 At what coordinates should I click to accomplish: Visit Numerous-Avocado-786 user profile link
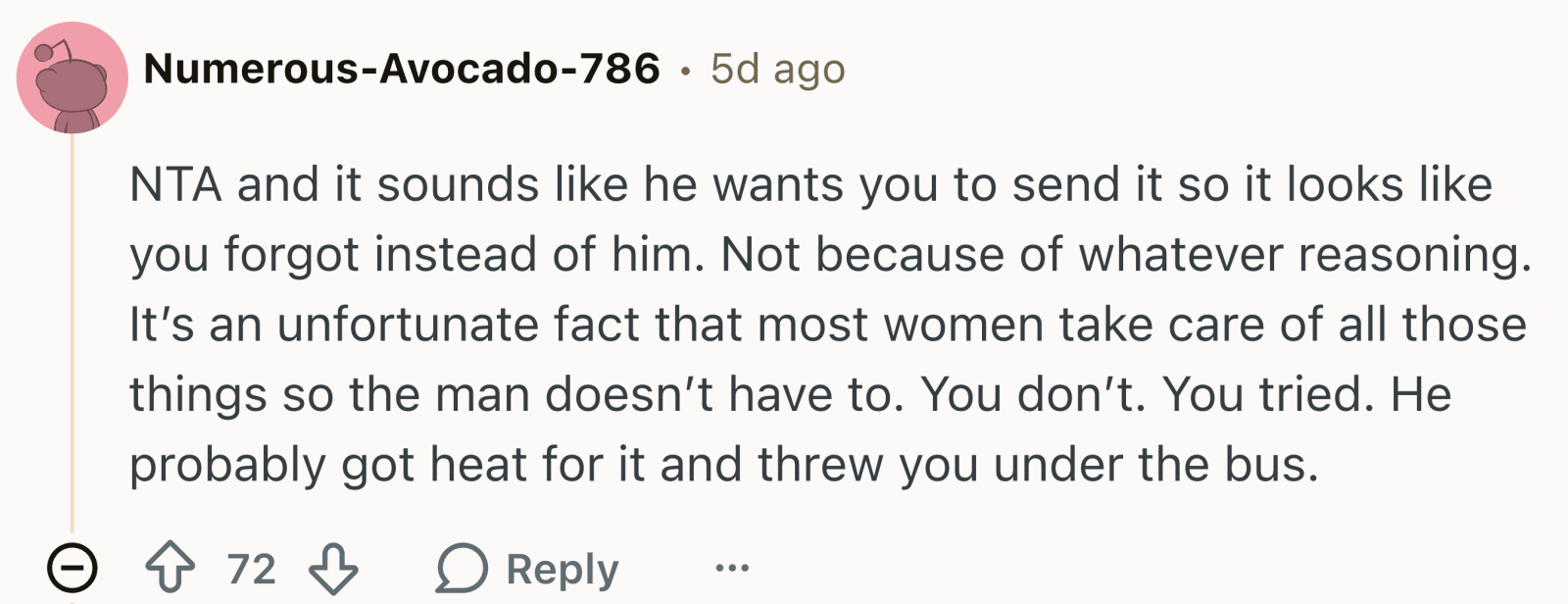402,69
